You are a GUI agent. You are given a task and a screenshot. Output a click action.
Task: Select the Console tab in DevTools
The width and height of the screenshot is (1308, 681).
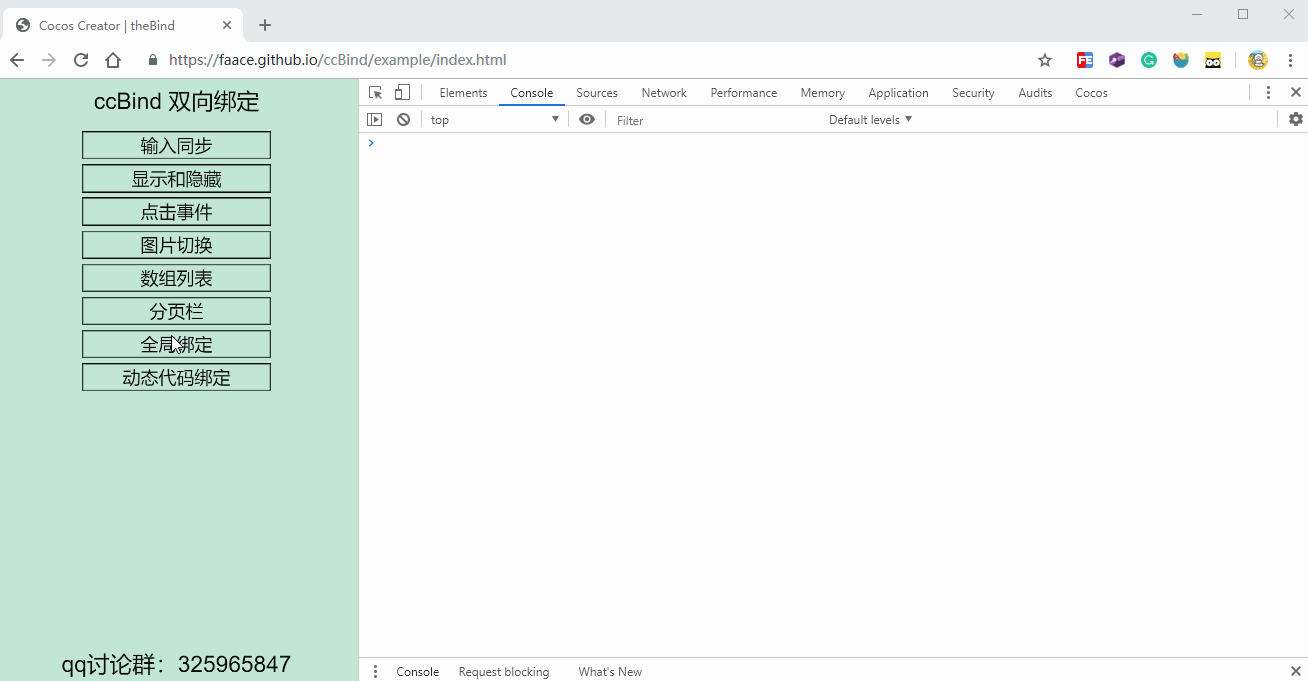[531, 92]
